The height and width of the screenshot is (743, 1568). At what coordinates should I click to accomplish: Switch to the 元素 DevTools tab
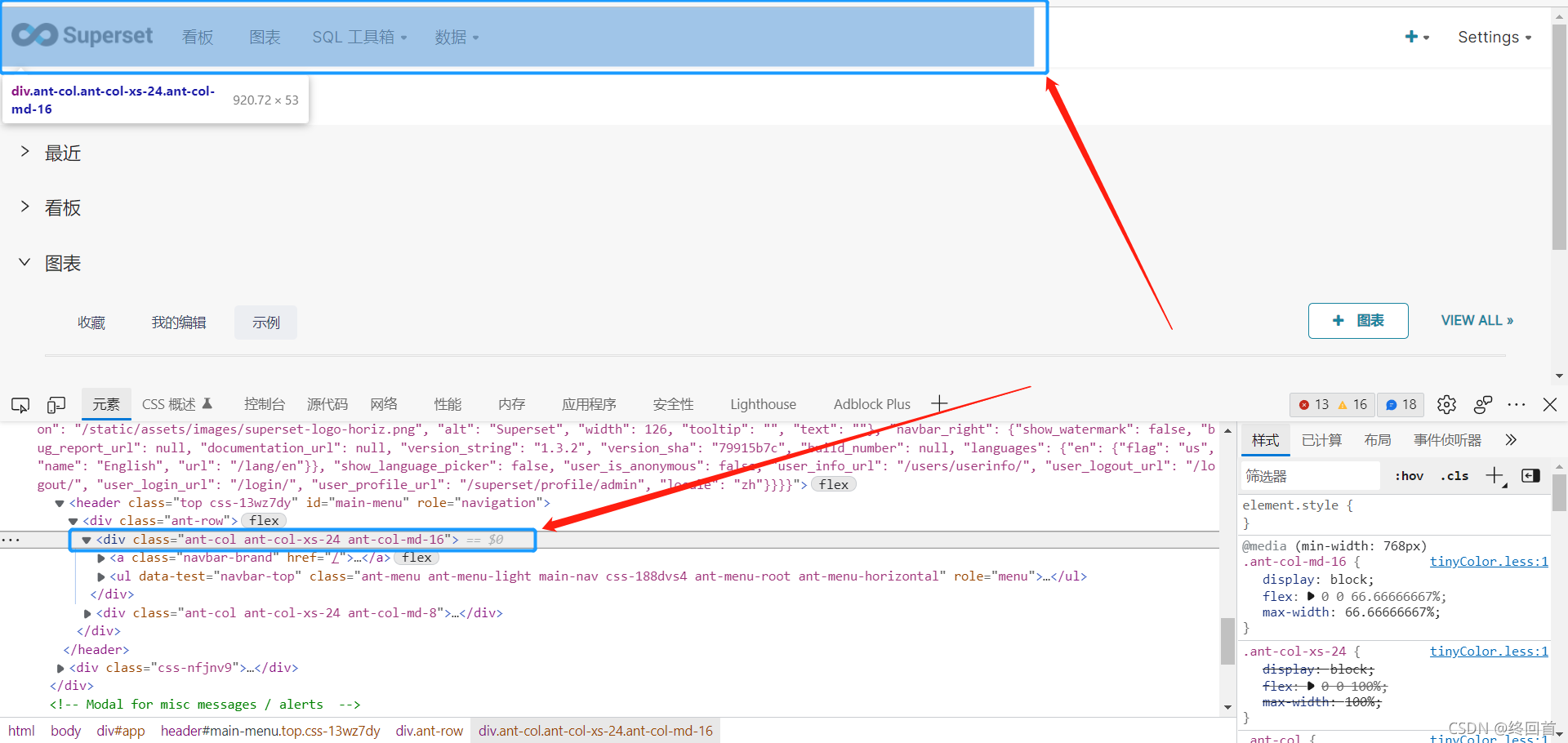pyautogui.click(x=106, y=404)
